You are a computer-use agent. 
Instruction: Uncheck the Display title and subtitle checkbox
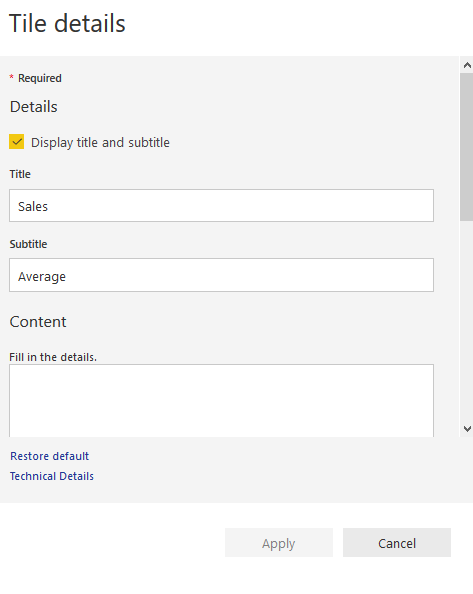click(17, 142)
